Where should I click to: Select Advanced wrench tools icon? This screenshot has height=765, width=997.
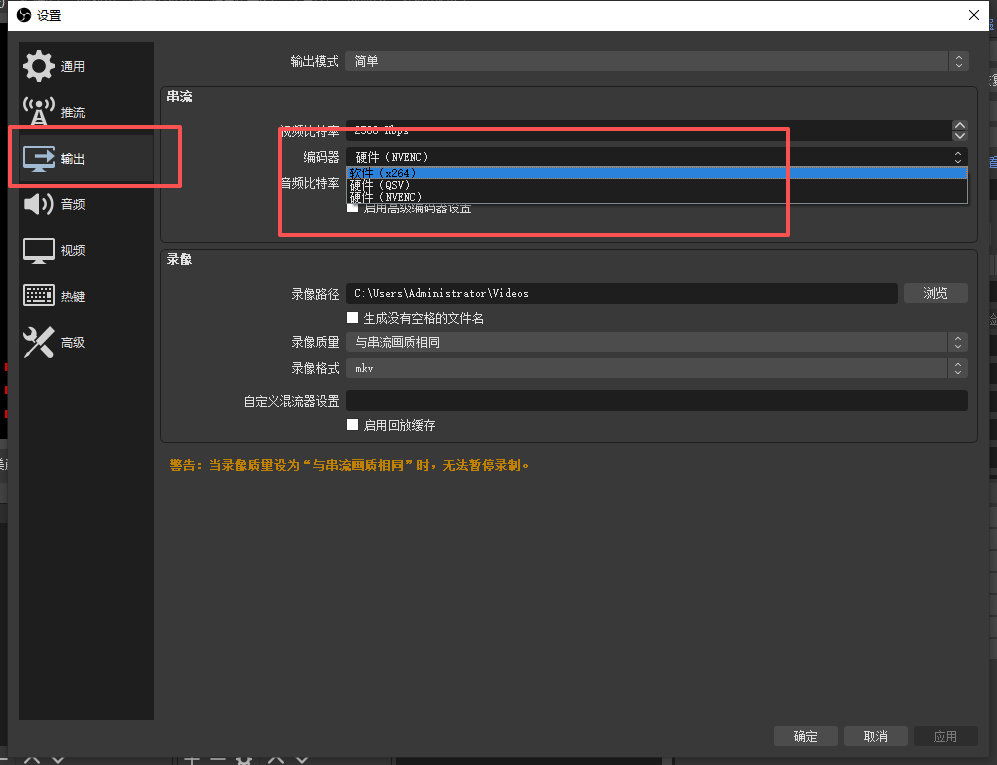coord(39,342)
